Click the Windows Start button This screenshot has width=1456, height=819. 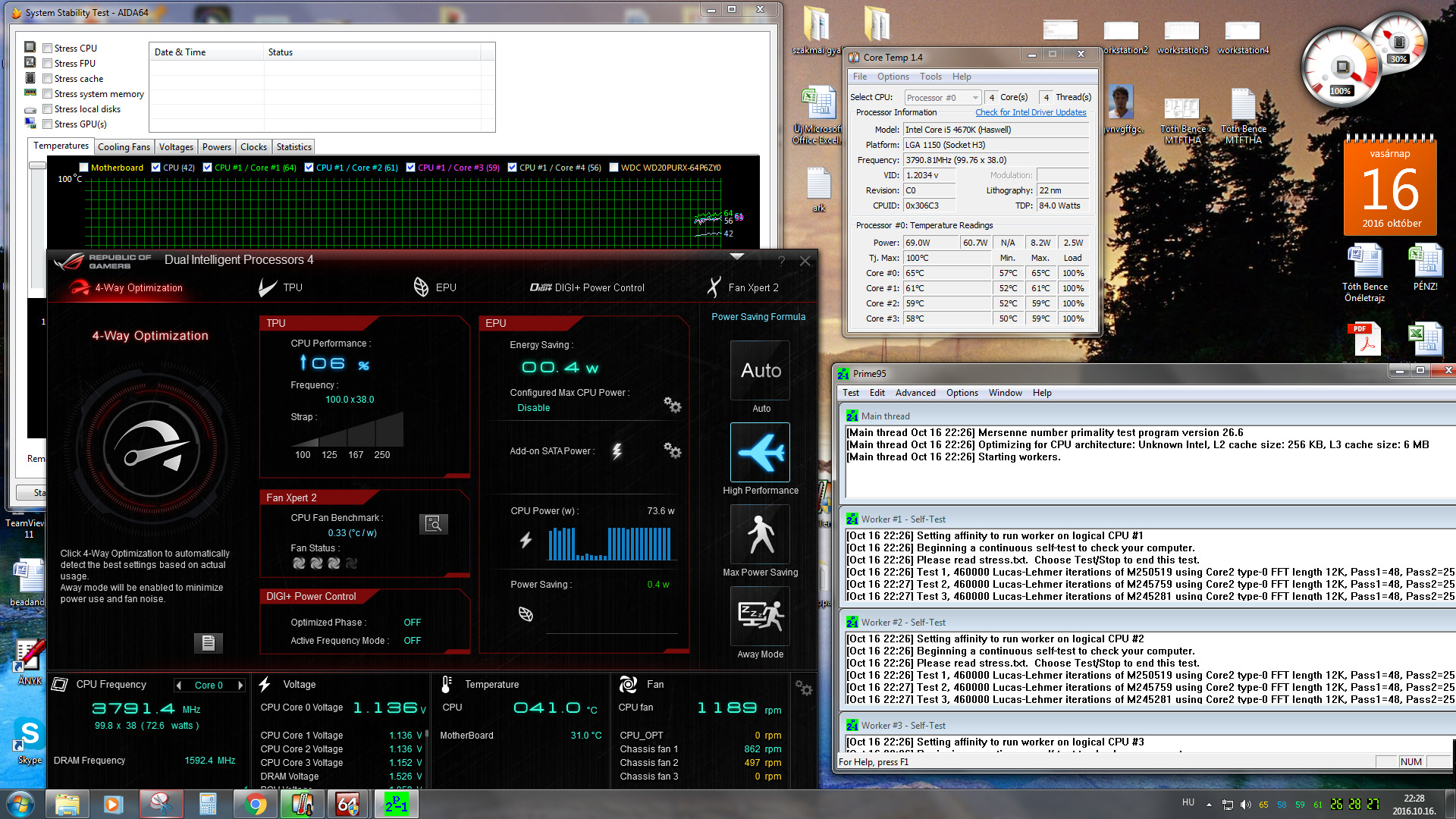[x=20, y=804]
